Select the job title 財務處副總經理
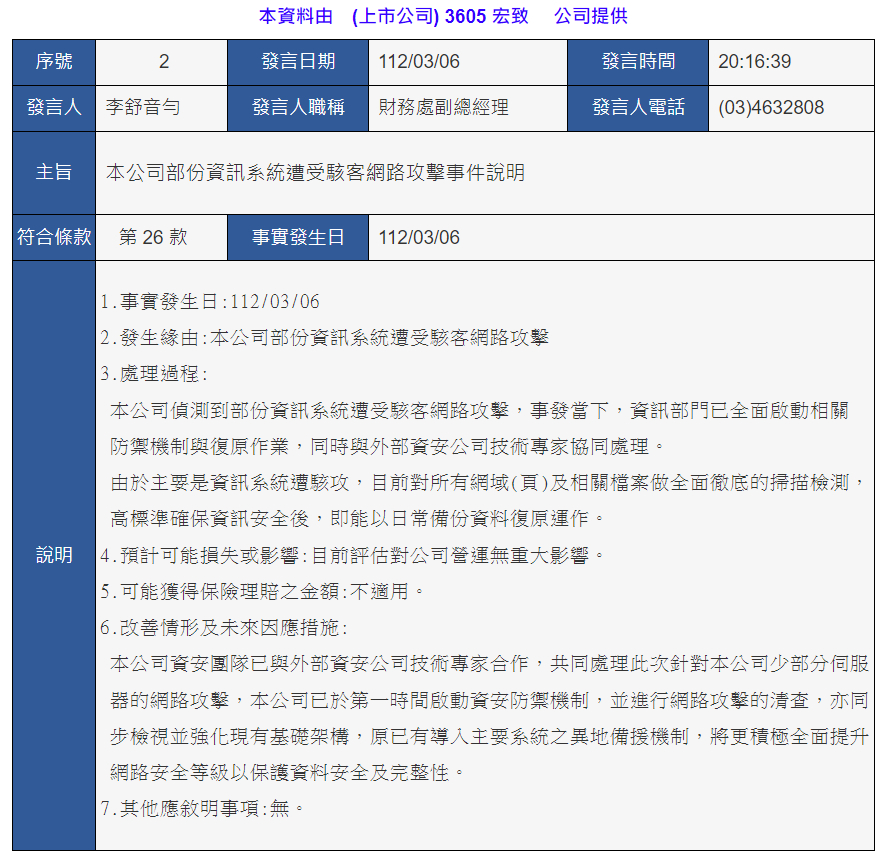Image resolution: width=893 pixels, height=859 pixels. click(x=444, y=108)
